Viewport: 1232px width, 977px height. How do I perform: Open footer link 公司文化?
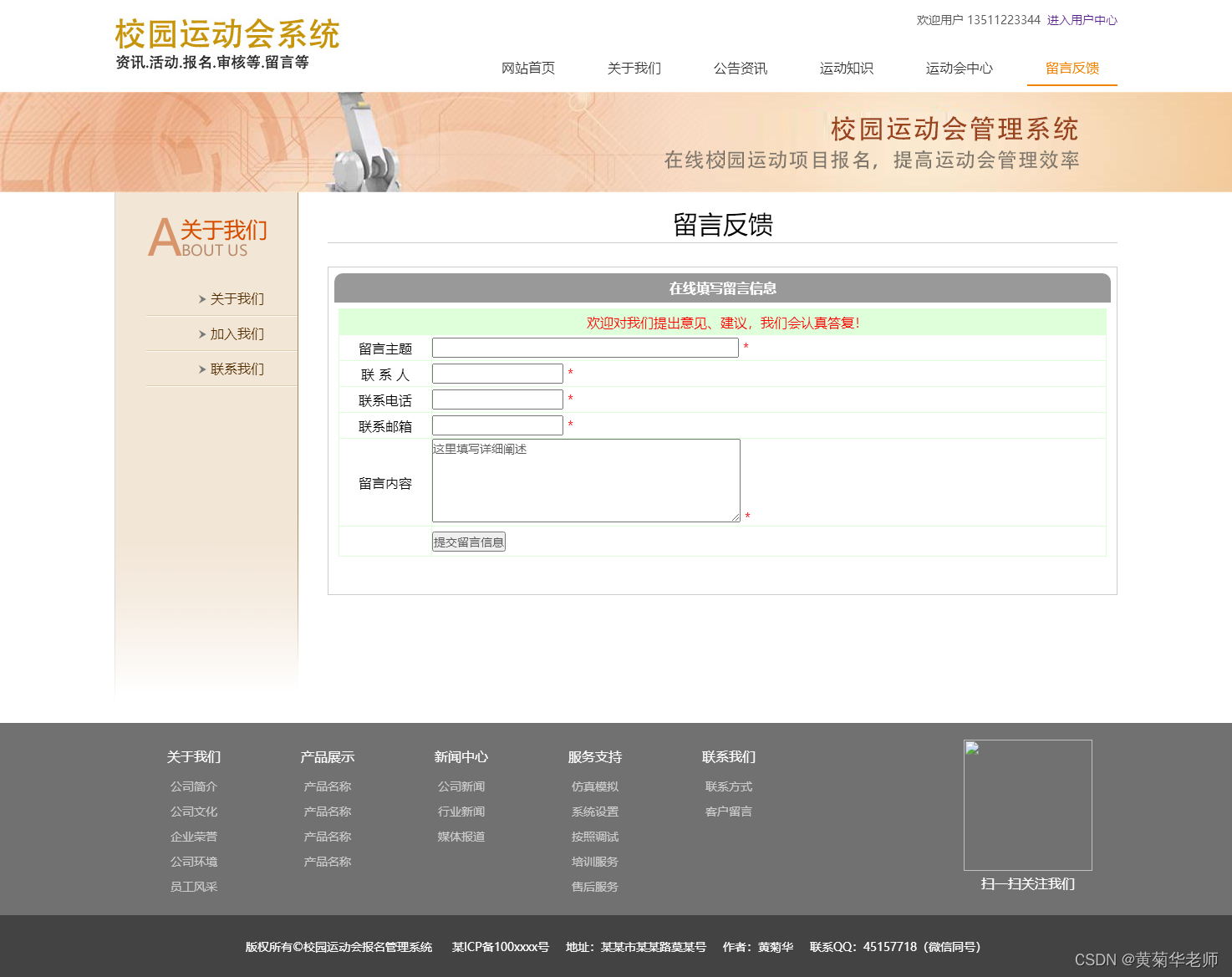(194, 812)
